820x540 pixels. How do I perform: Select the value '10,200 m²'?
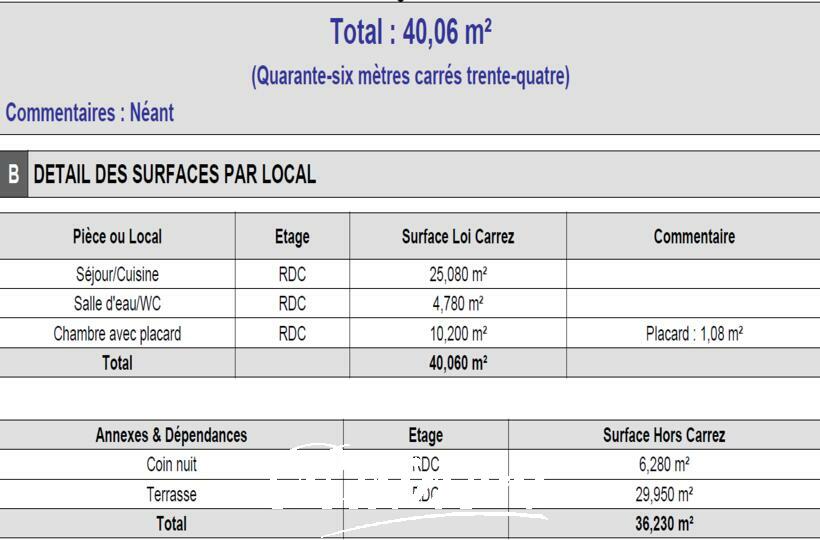point(458,334)
